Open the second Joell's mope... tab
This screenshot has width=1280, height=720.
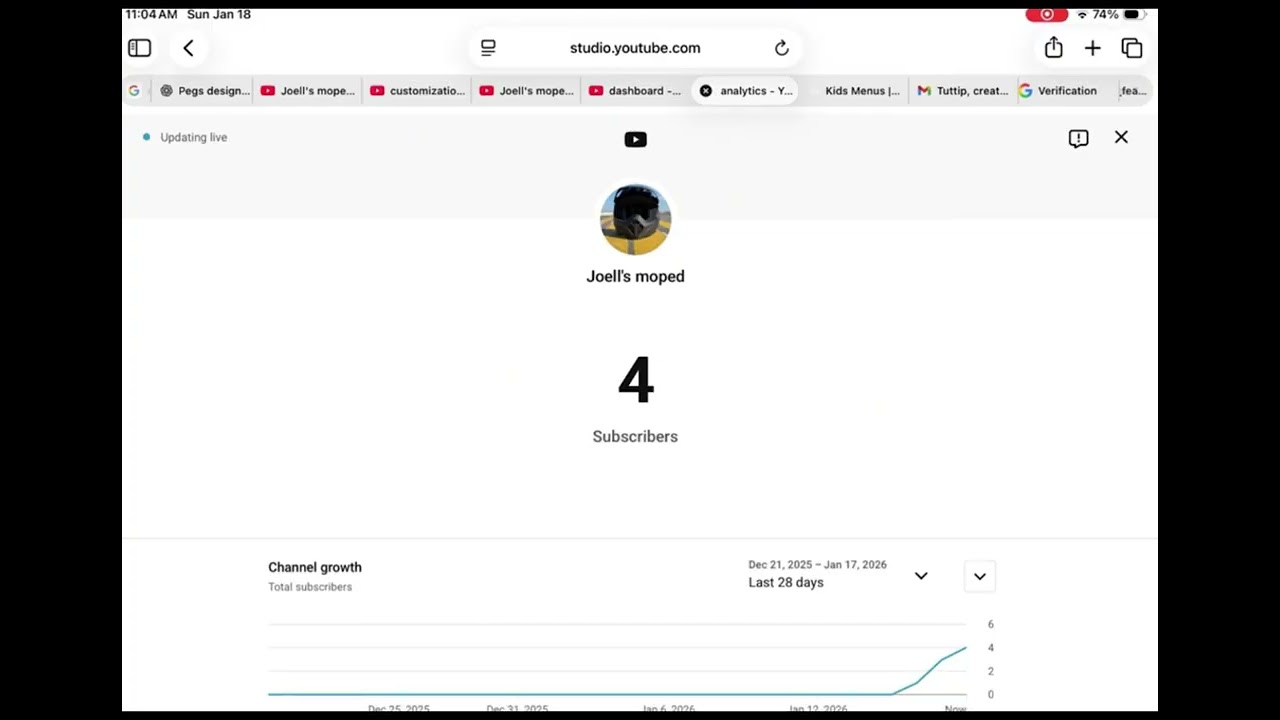pyautogui.click(x=527, y=91)
